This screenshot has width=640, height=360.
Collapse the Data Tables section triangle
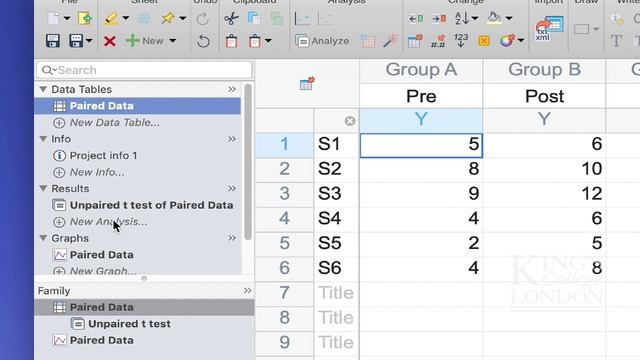(x=43, y=89)
